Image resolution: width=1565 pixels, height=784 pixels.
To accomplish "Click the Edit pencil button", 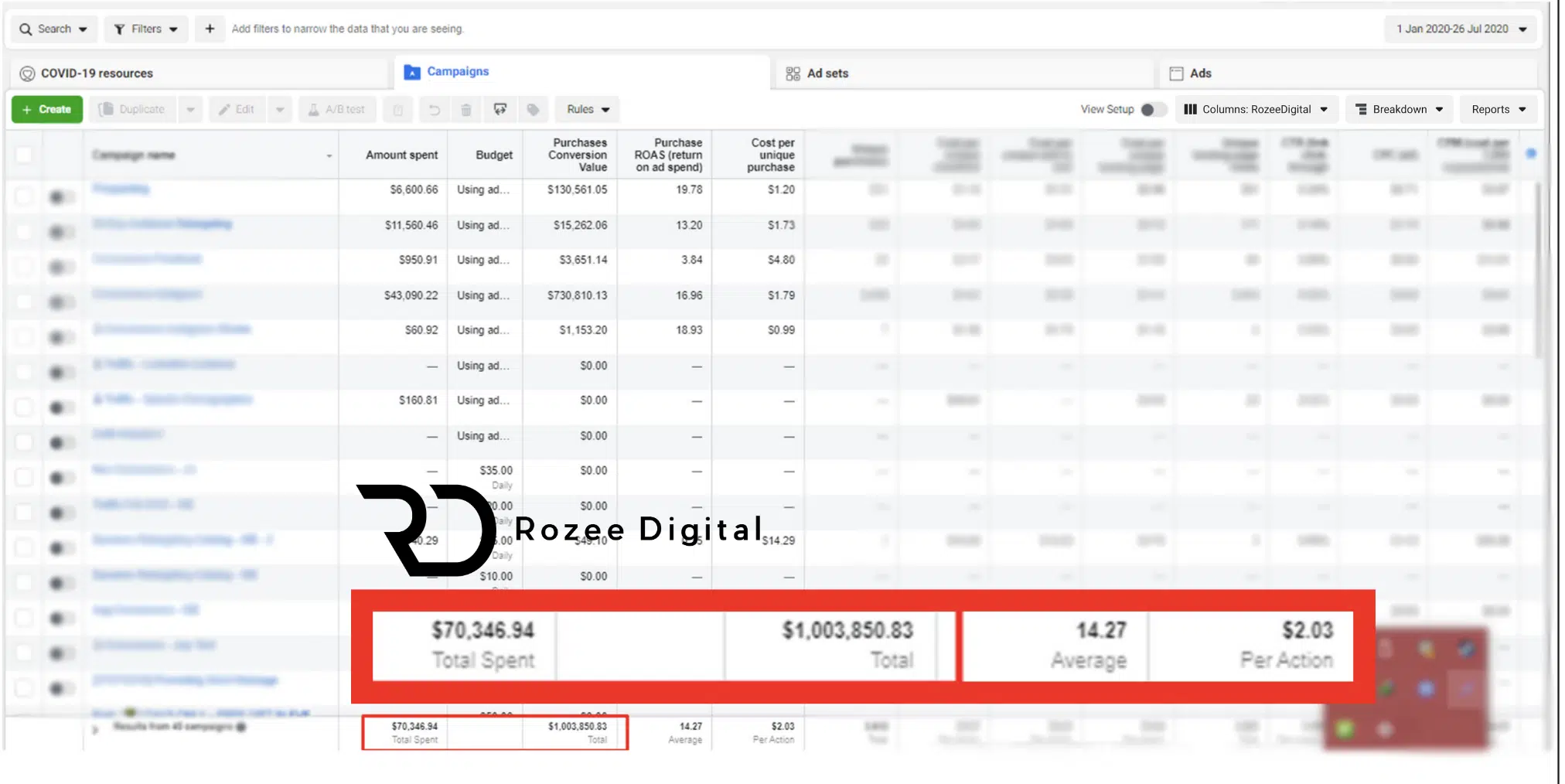I will [x=237, y=109].
